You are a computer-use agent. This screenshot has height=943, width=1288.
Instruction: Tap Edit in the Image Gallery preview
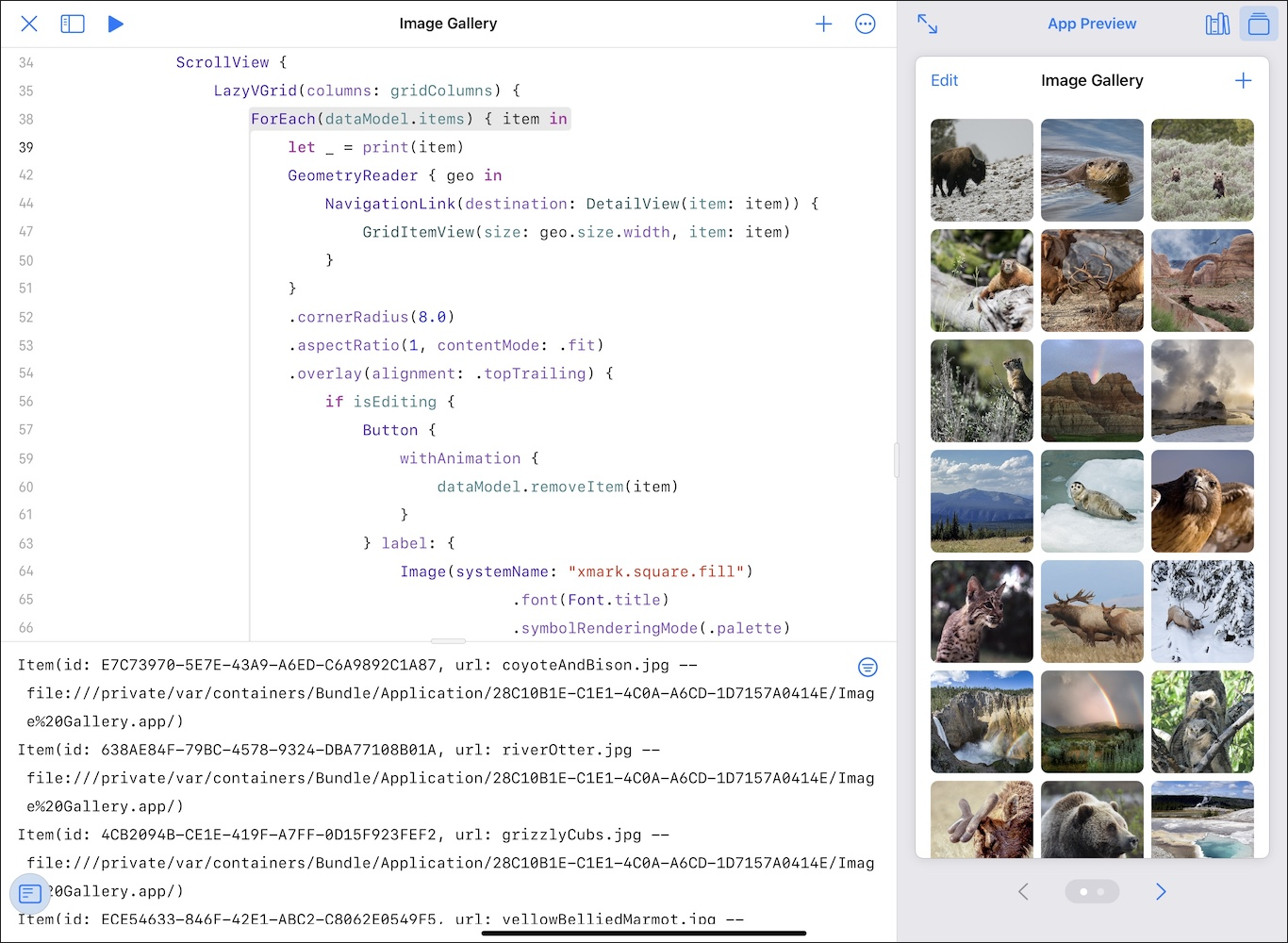point(944,80)
